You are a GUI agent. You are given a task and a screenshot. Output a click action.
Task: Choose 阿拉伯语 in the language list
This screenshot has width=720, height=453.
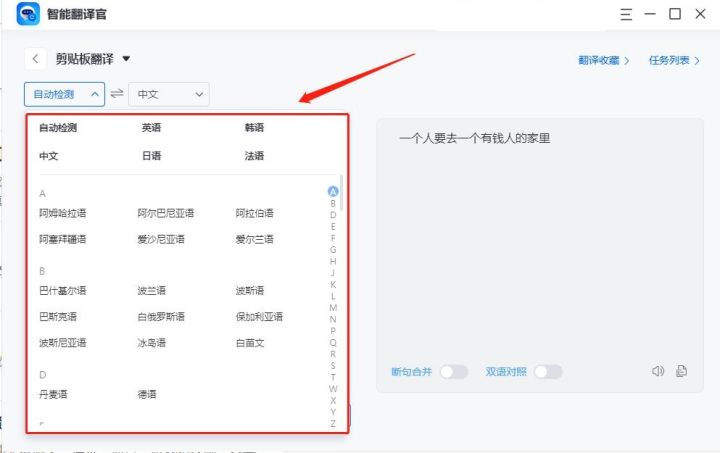tap(254, 213)
